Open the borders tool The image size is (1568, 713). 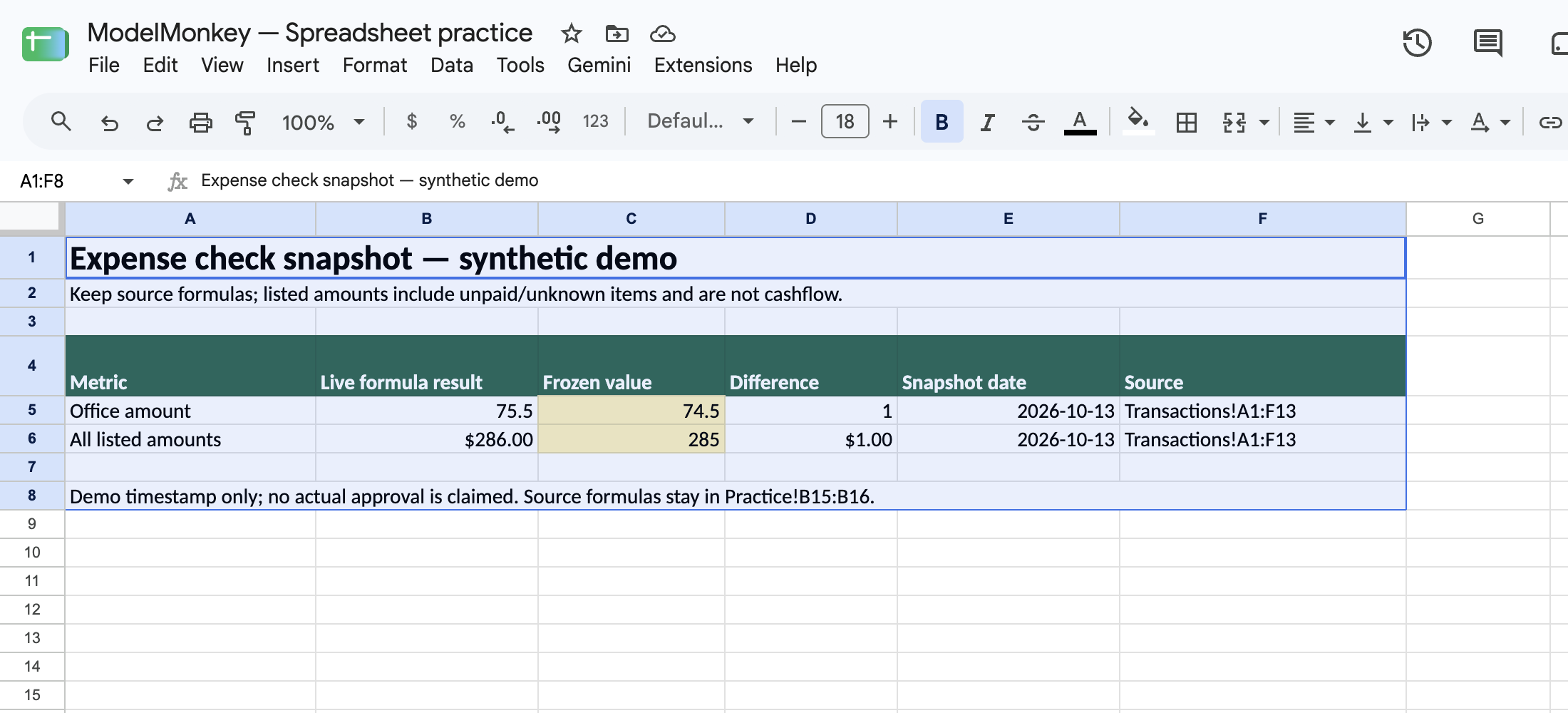pyautogui.click(x=1187, y=123)
